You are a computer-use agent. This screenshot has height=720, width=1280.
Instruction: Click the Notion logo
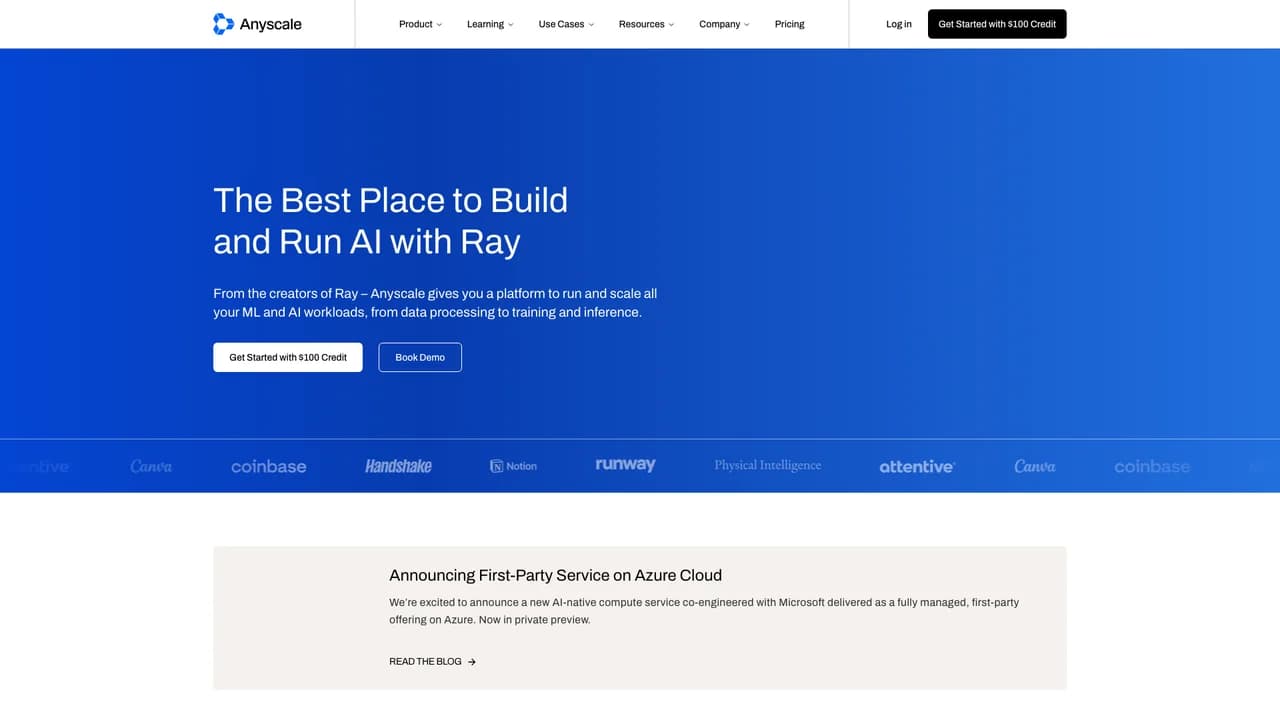pyautogui.click(x=513, y=466)
